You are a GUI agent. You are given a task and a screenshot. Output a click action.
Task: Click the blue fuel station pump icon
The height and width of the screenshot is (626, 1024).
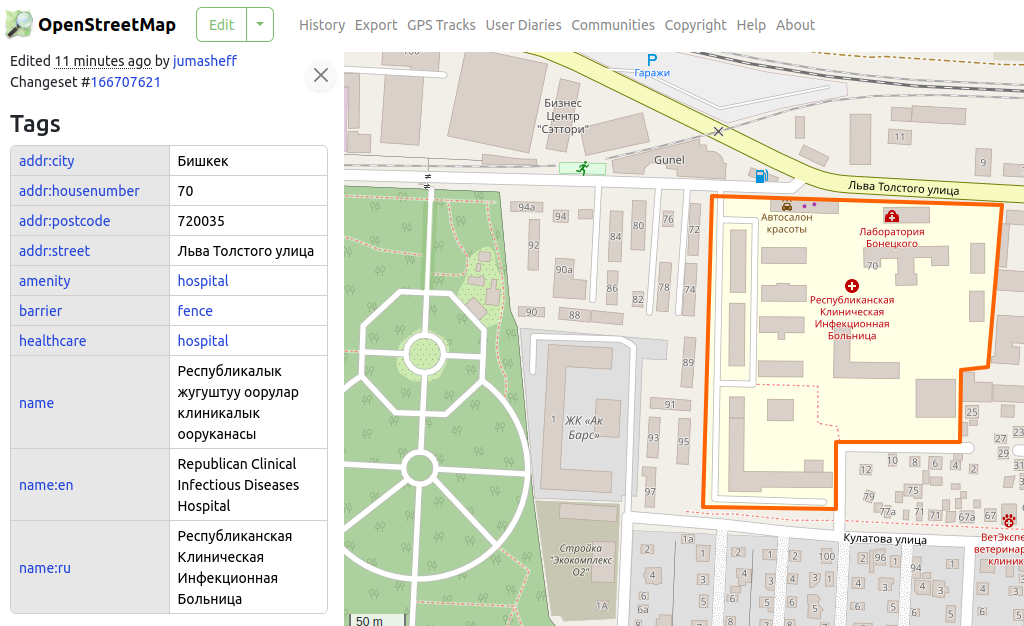(761, 176)
